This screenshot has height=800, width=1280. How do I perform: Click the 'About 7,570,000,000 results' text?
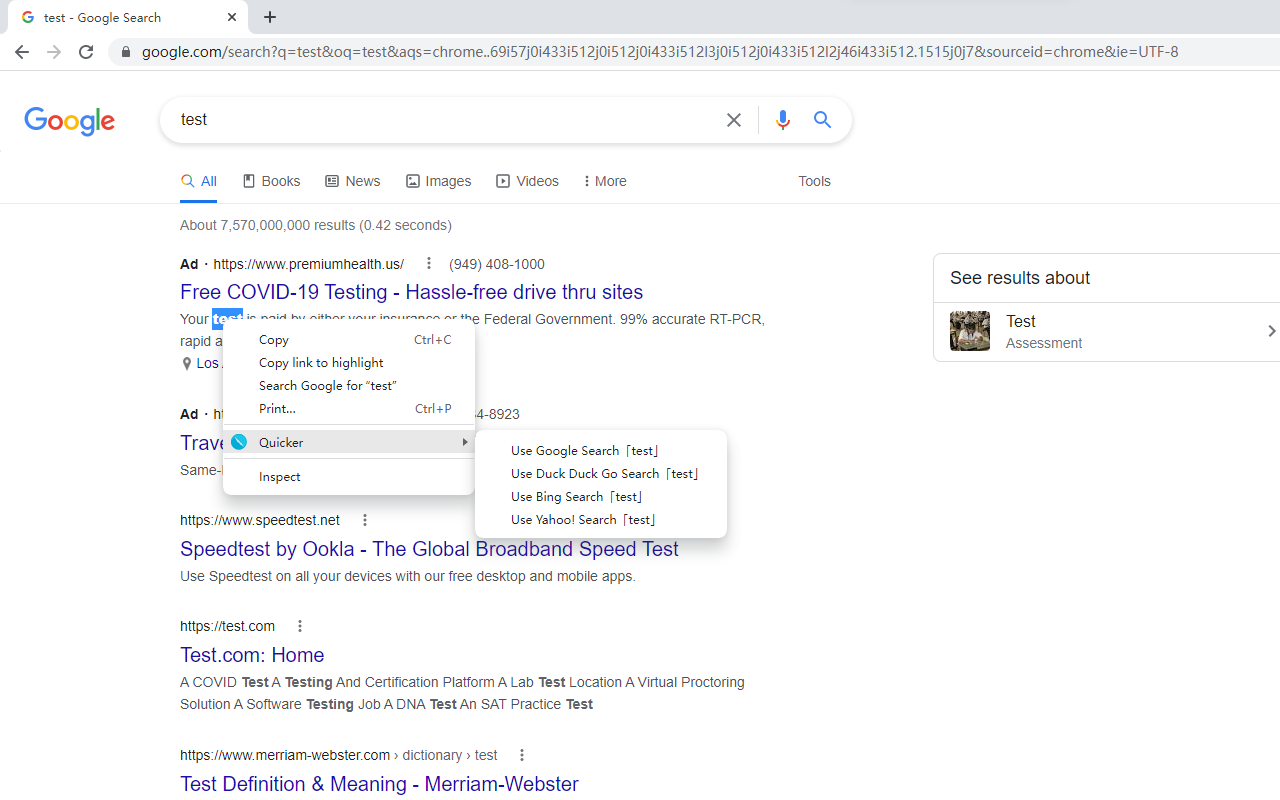pos(316,225)
